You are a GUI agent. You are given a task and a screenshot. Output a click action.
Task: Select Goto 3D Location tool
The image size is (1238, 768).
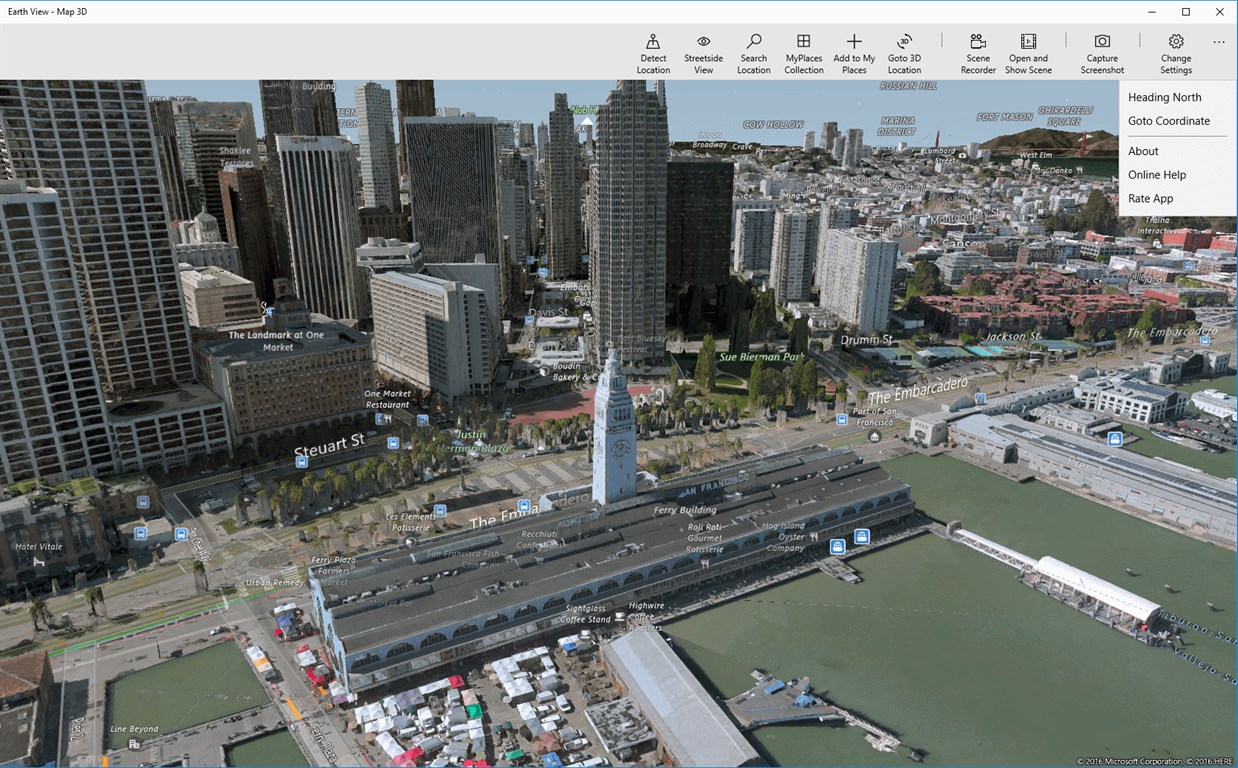(x=904, y=42)
